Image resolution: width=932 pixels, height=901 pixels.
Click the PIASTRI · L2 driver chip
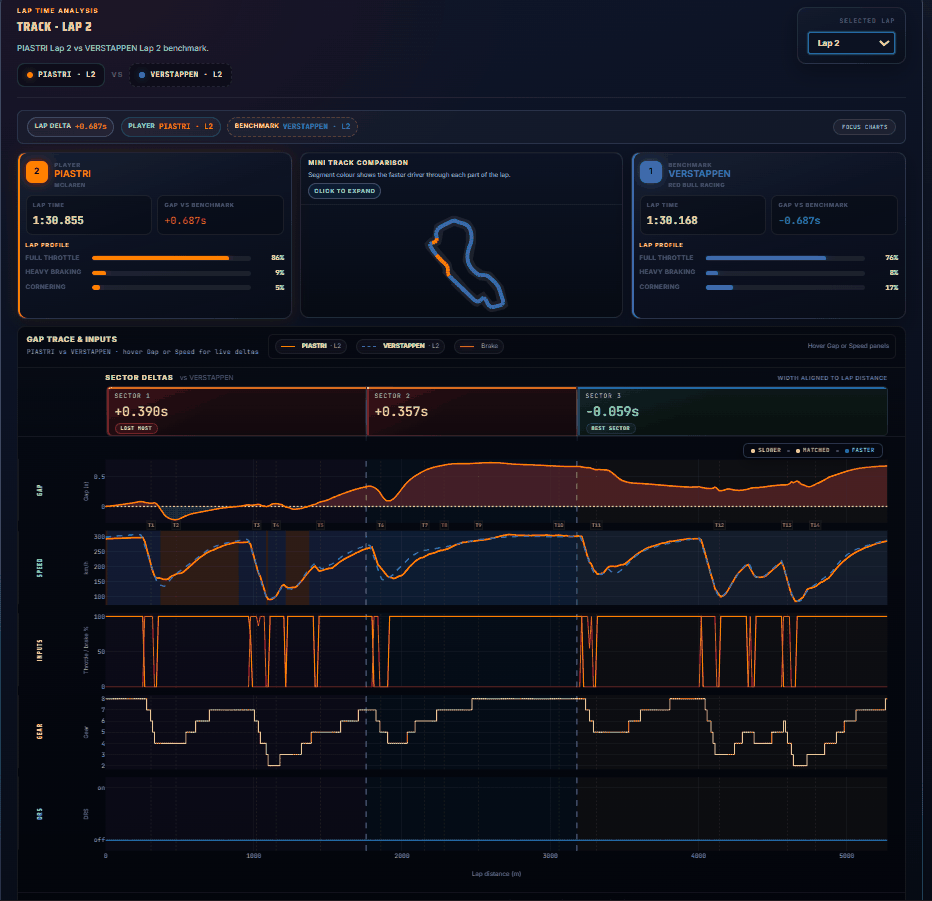[x=61, y=75]
